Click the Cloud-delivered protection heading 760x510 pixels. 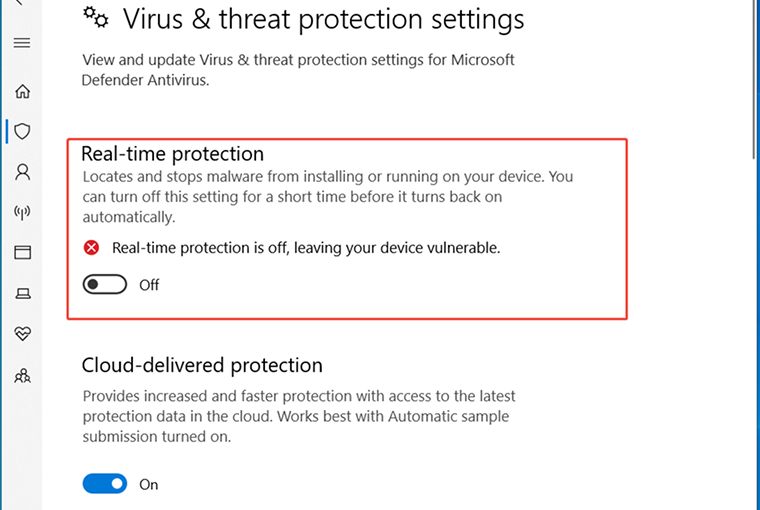(202, 365)
